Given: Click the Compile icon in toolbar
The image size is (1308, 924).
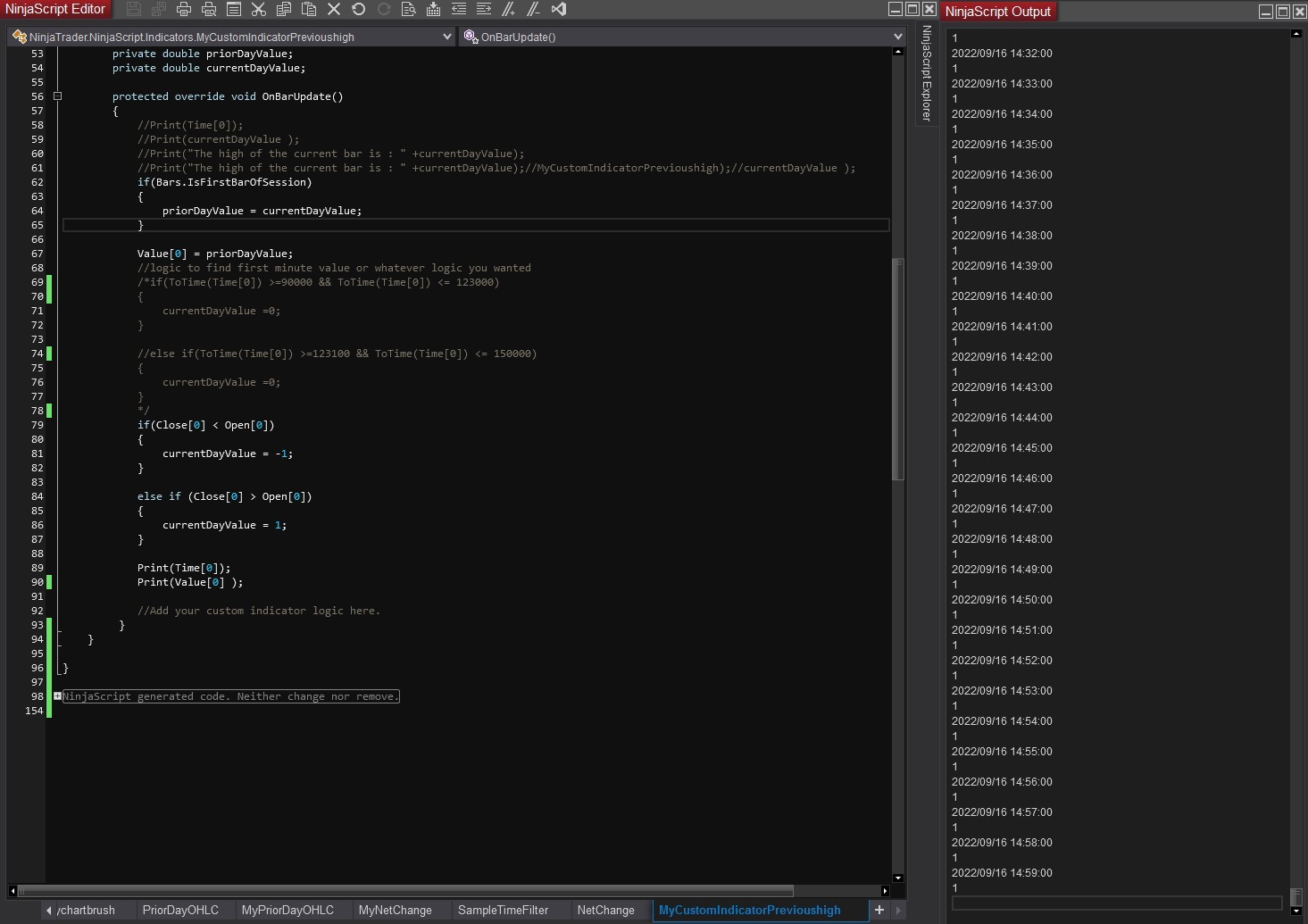Looking at the screenshot, I should point(434,9).
